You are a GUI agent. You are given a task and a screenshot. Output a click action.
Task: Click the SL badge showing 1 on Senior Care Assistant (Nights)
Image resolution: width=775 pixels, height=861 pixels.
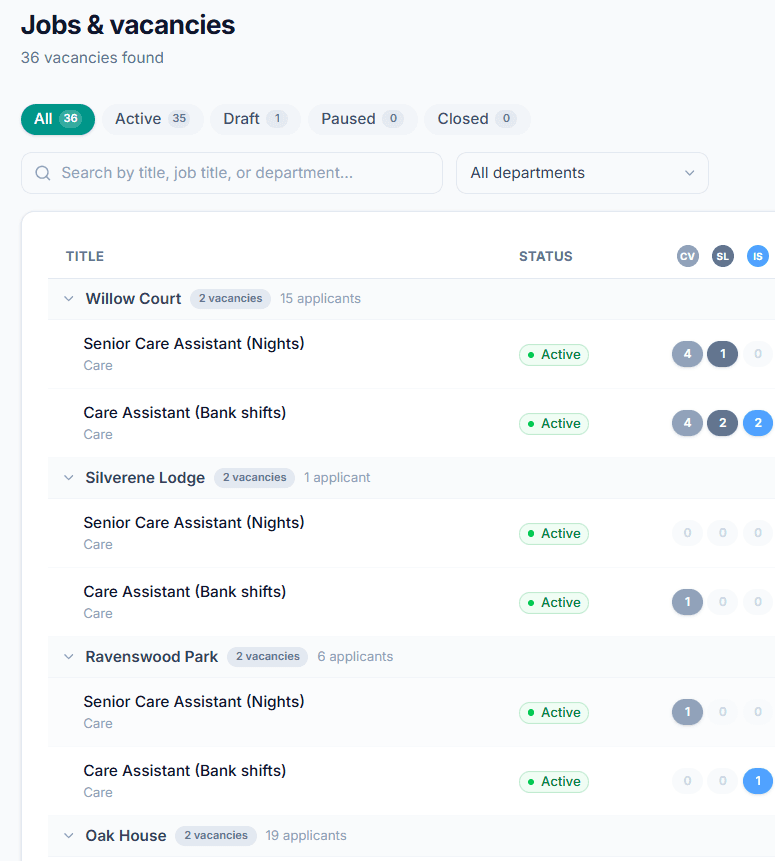coord(722,354)
